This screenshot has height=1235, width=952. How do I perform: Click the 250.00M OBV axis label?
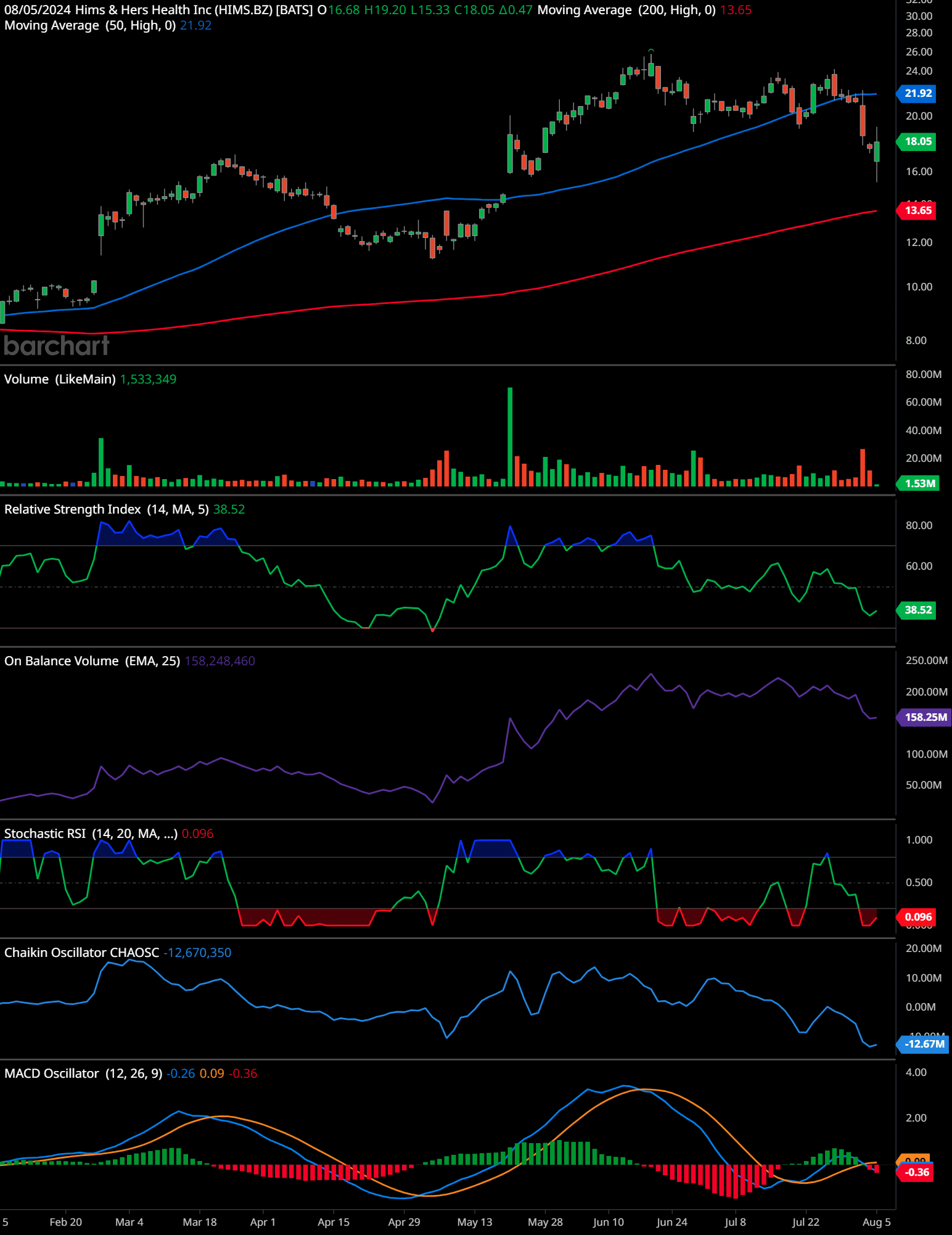(x=927, y=661)
